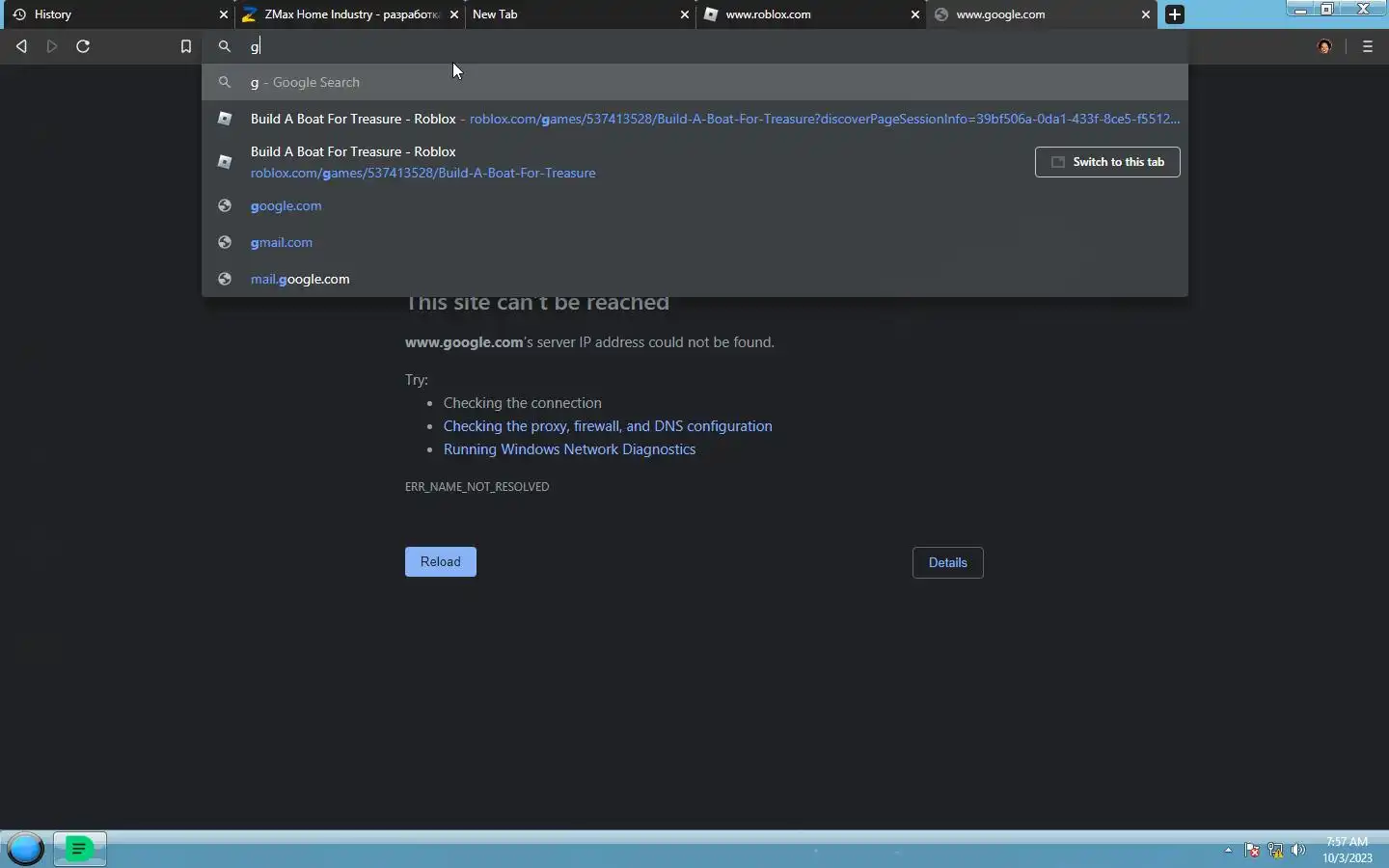Click the forward navigation arrow
Image resolution: width=1389 pixels, height=868 pixels.
[52, 46]
